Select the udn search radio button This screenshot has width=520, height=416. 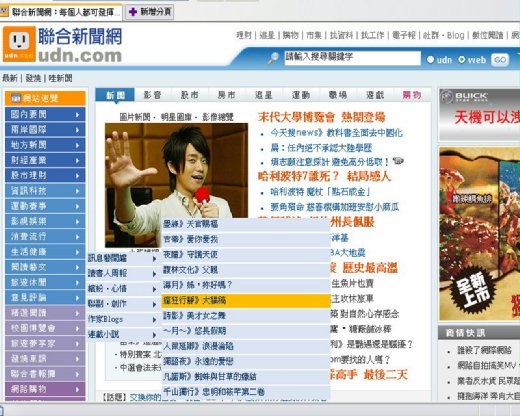(x=430, y=60)
